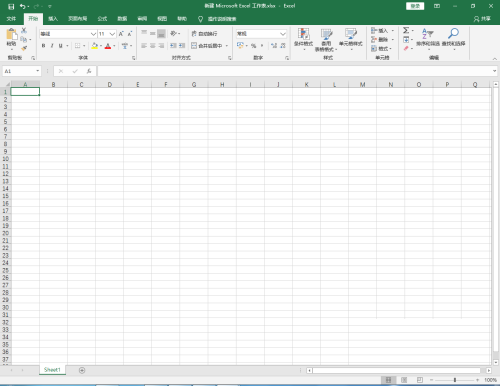Click the zoom slider handle

click(x=455, y=380)
